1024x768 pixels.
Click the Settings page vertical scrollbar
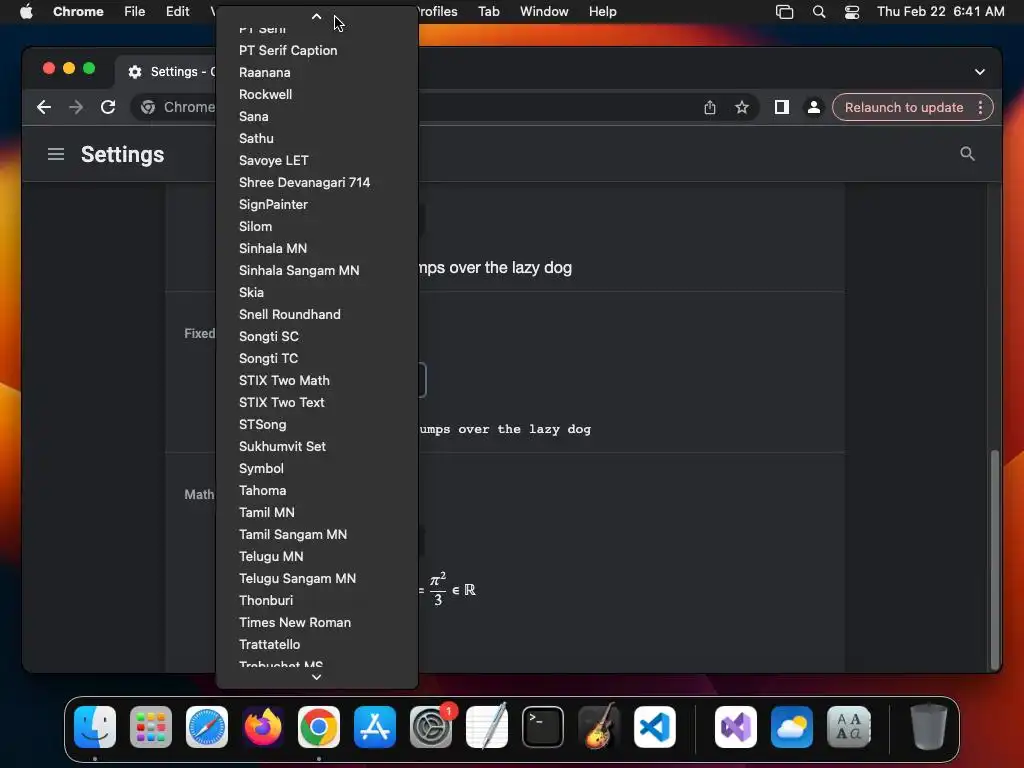pyautogui.click(x=995, y=558)
